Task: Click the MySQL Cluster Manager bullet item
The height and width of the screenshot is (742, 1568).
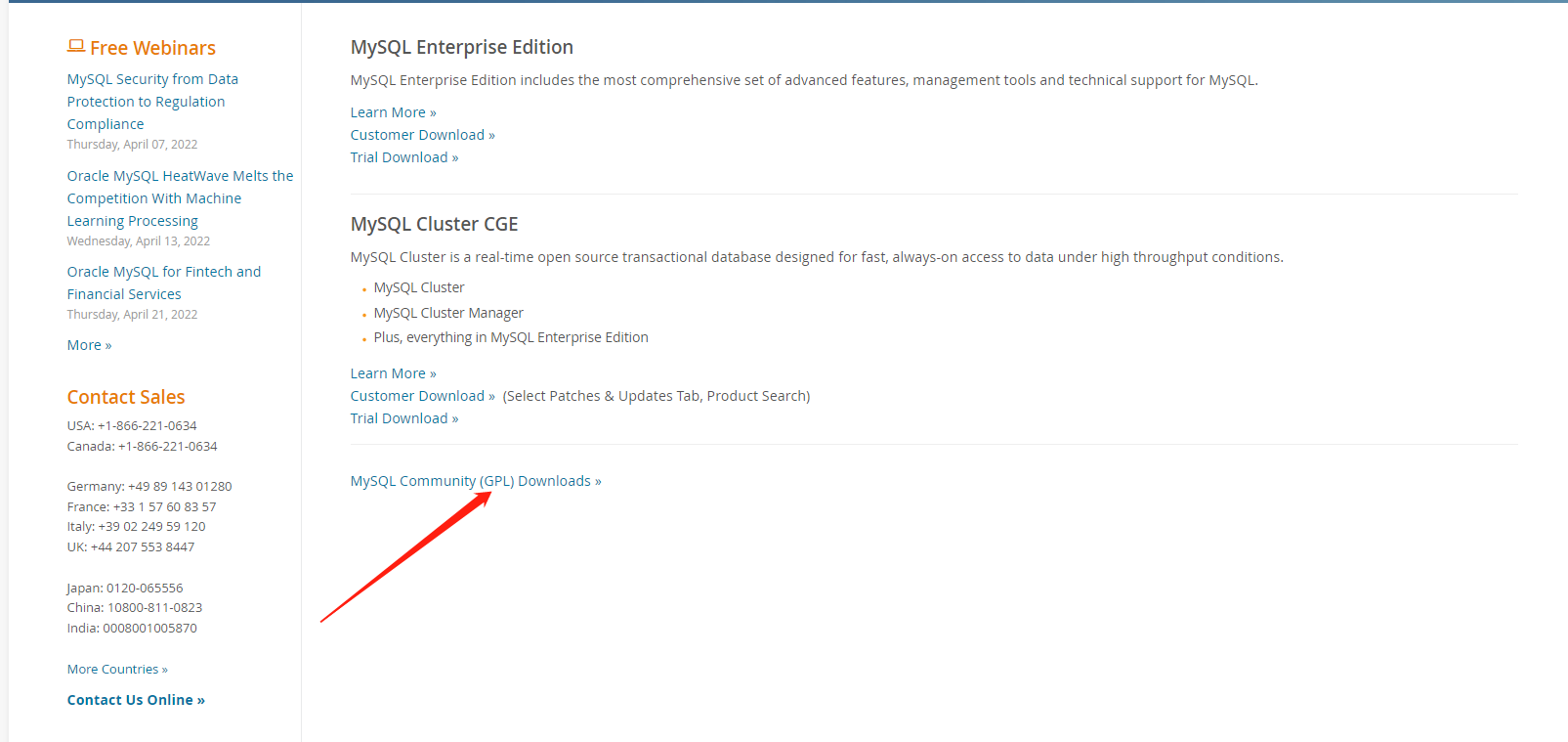Action: 448,313
